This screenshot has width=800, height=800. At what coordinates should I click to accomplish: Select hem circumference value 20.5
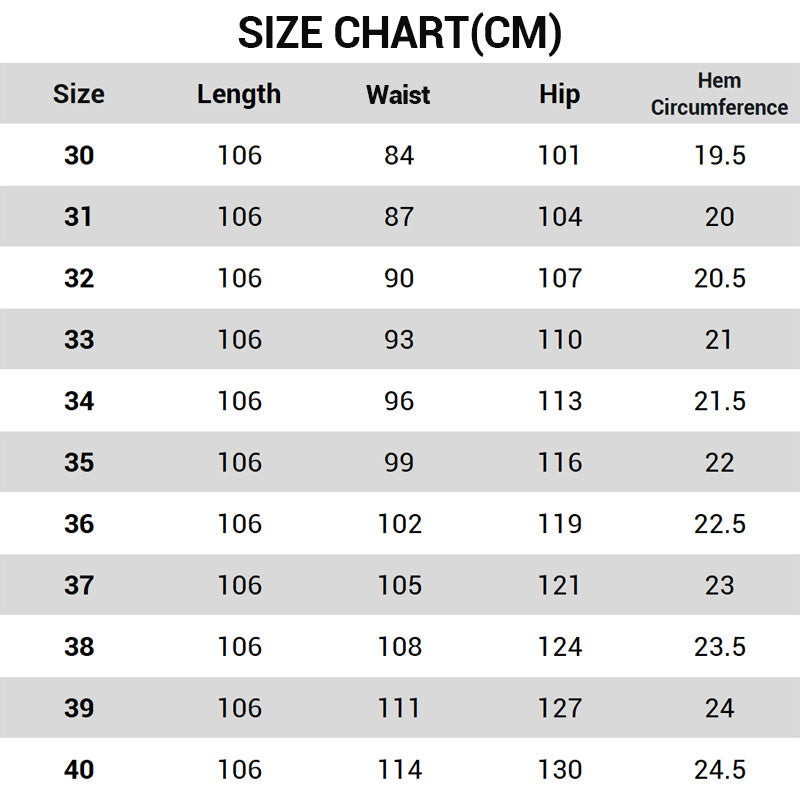click(x=720, y=278)
